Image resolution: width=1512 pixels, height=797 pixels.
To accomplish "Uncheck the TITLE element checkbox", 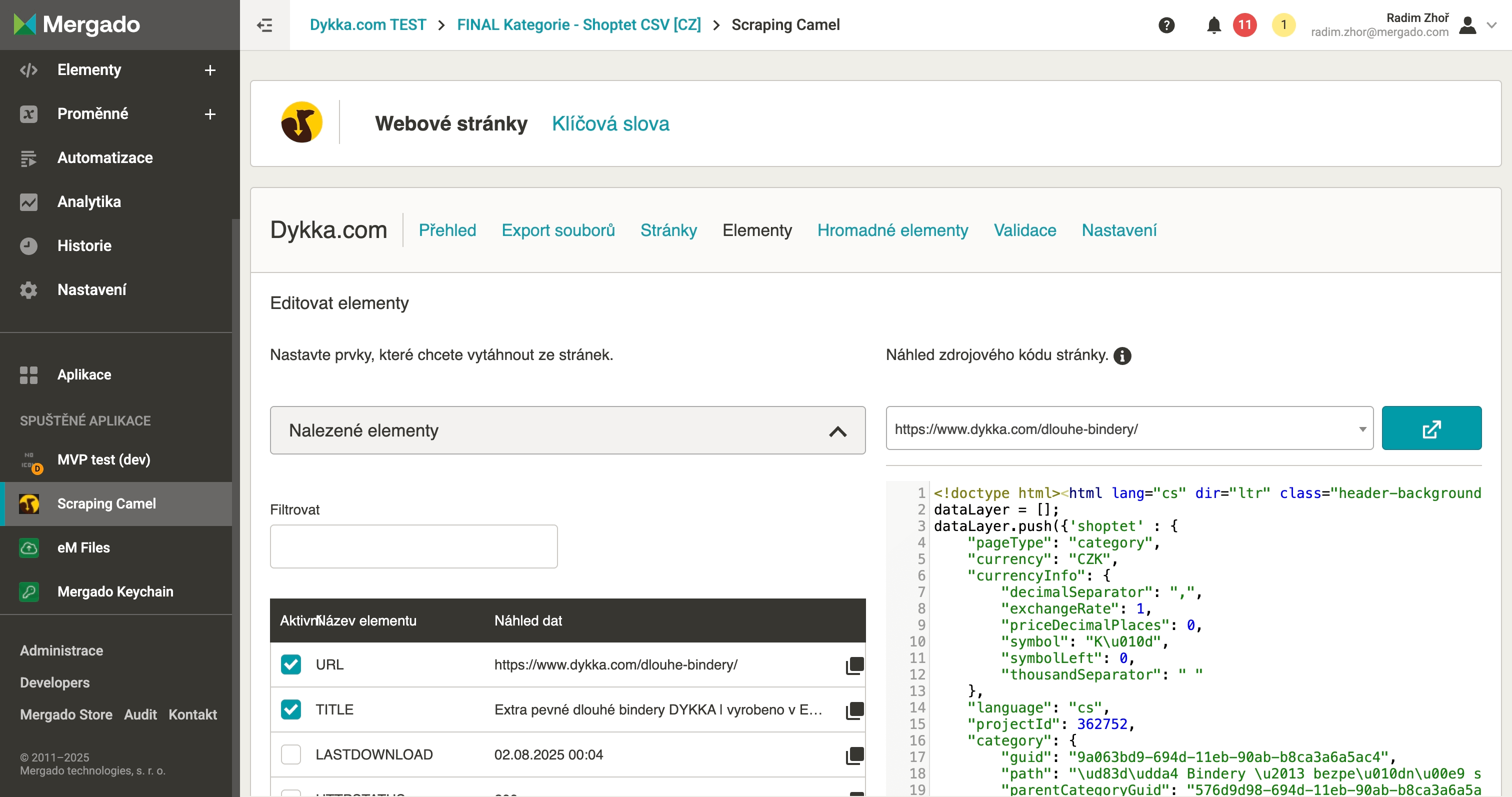I will [290, 709].
